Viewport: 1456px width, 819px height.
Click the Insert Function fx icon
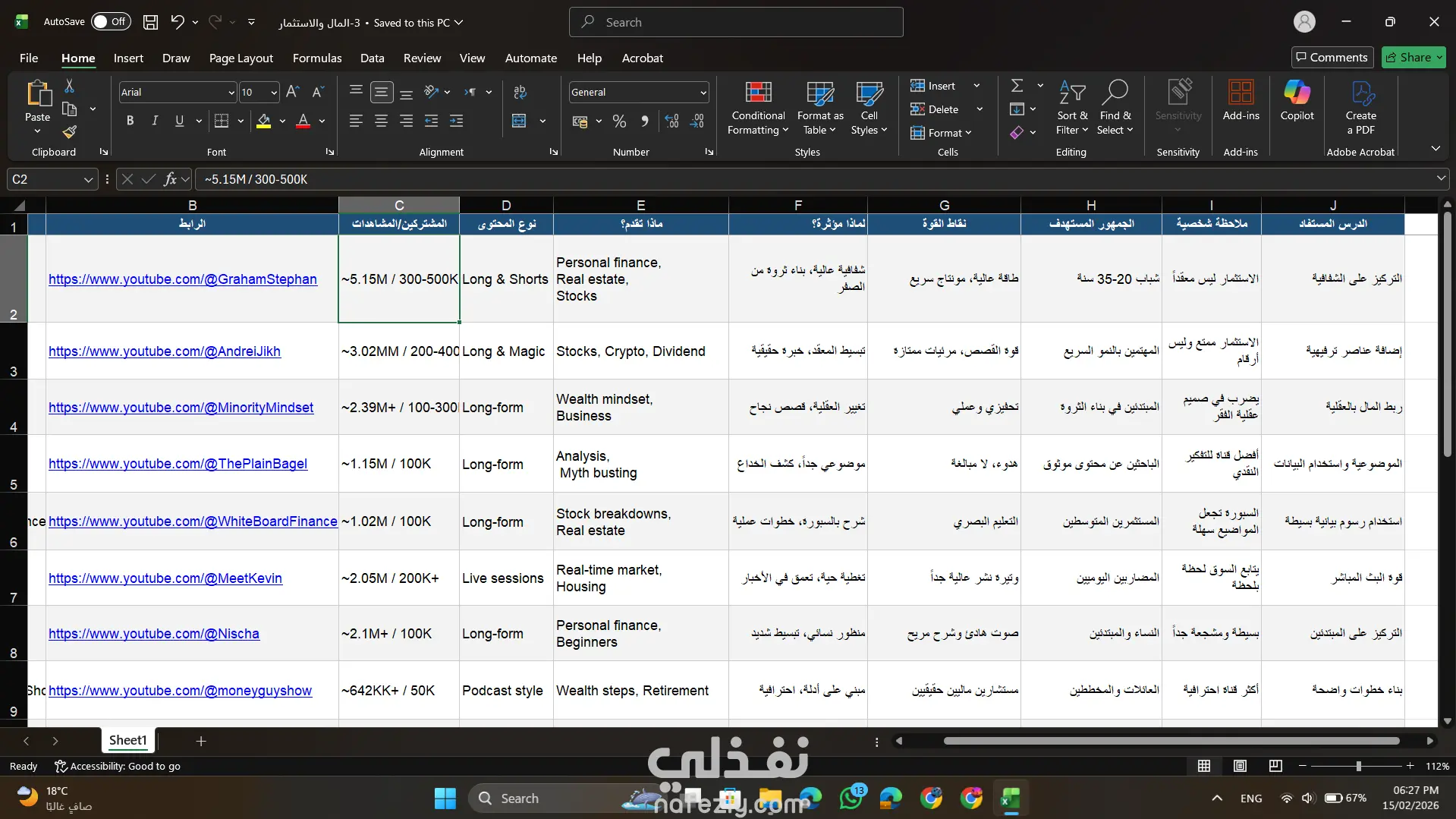coord(170,179)
